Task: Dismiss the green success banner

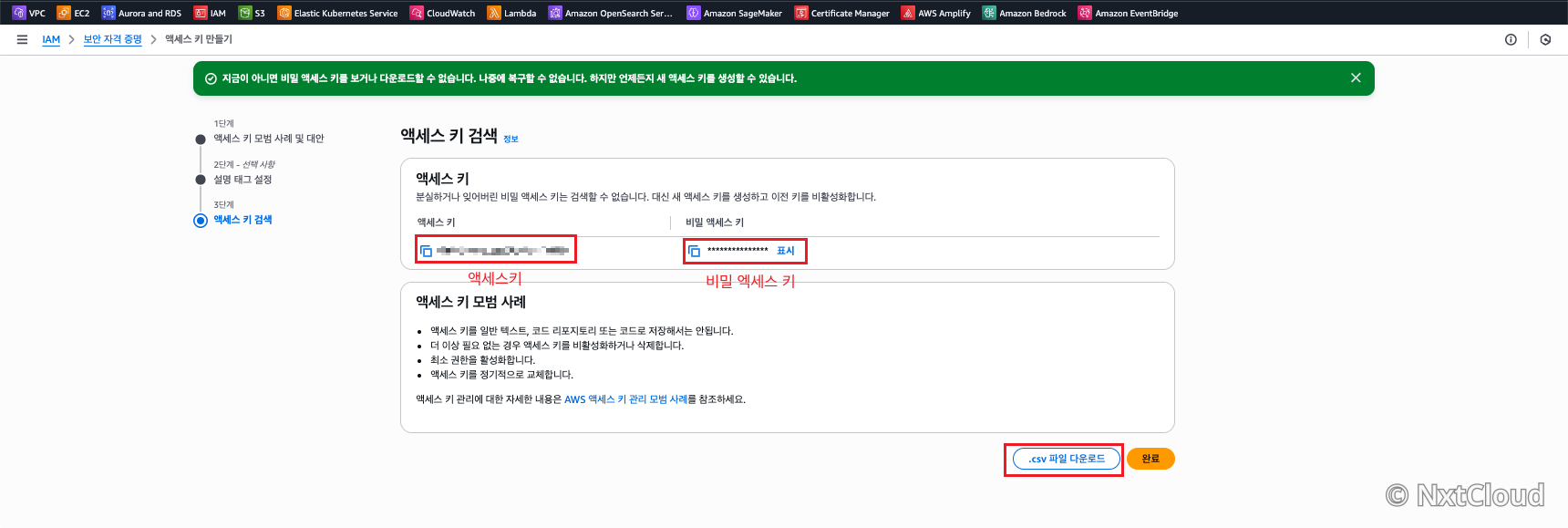Action: click(1356, 78)
